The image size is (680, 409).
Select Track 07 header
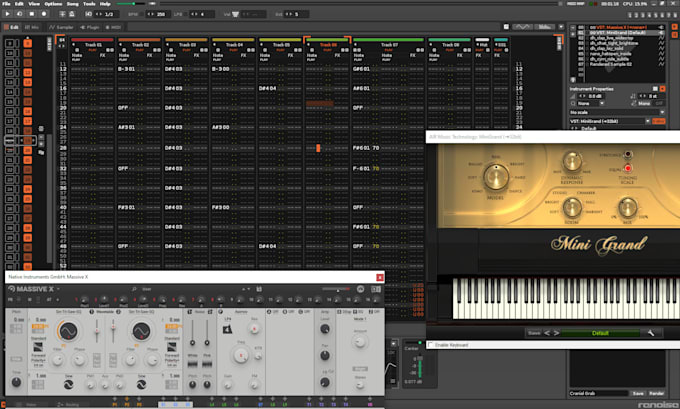point(389,45)
